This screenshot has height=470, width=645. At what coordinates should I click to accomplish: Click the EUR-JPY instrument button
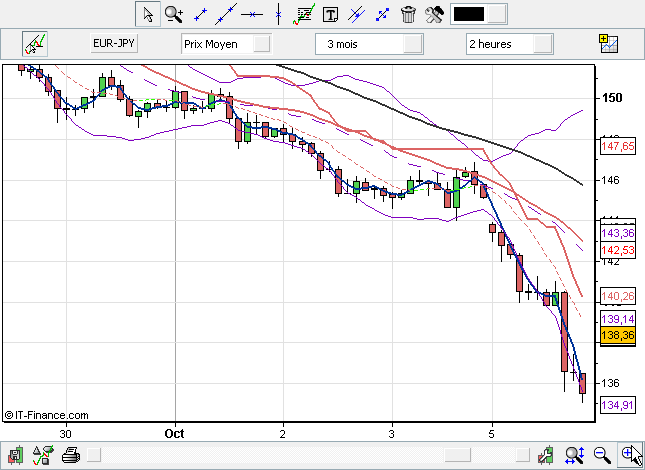pyautogui.click(x=115, y=44)
